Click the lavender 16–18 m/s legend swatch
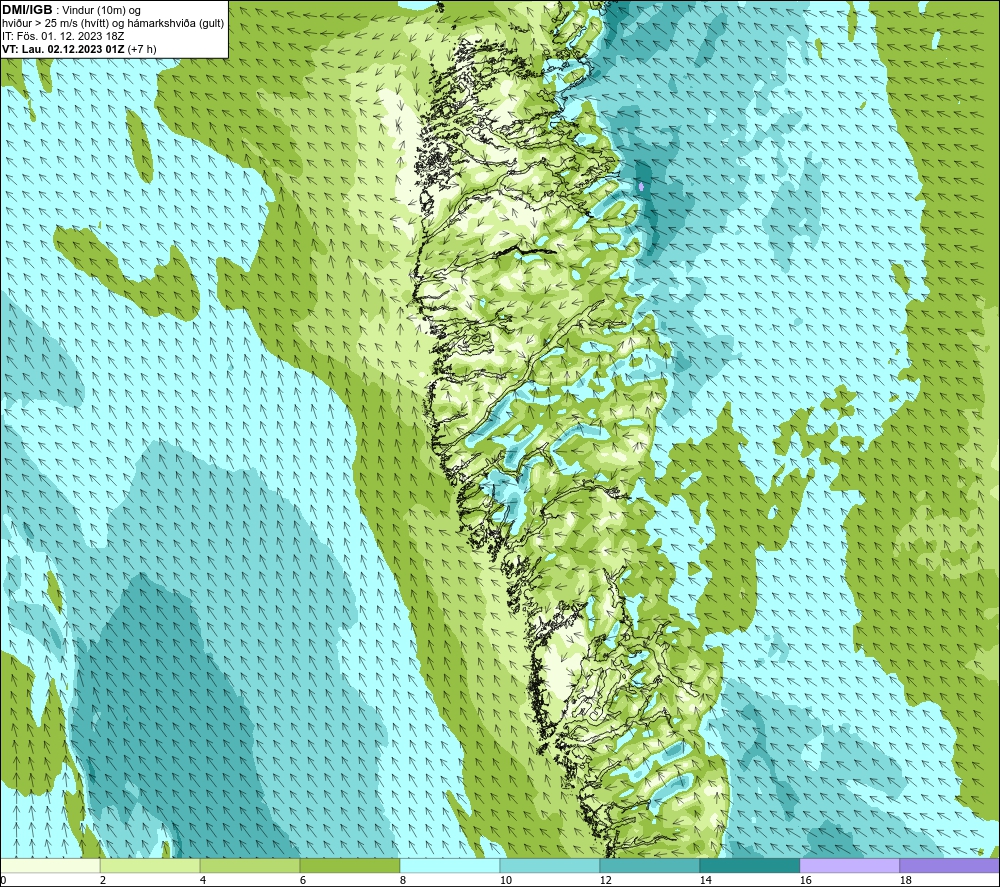Image resolution: width=1000 pixels, height=887 pixels. pos(849,865)
